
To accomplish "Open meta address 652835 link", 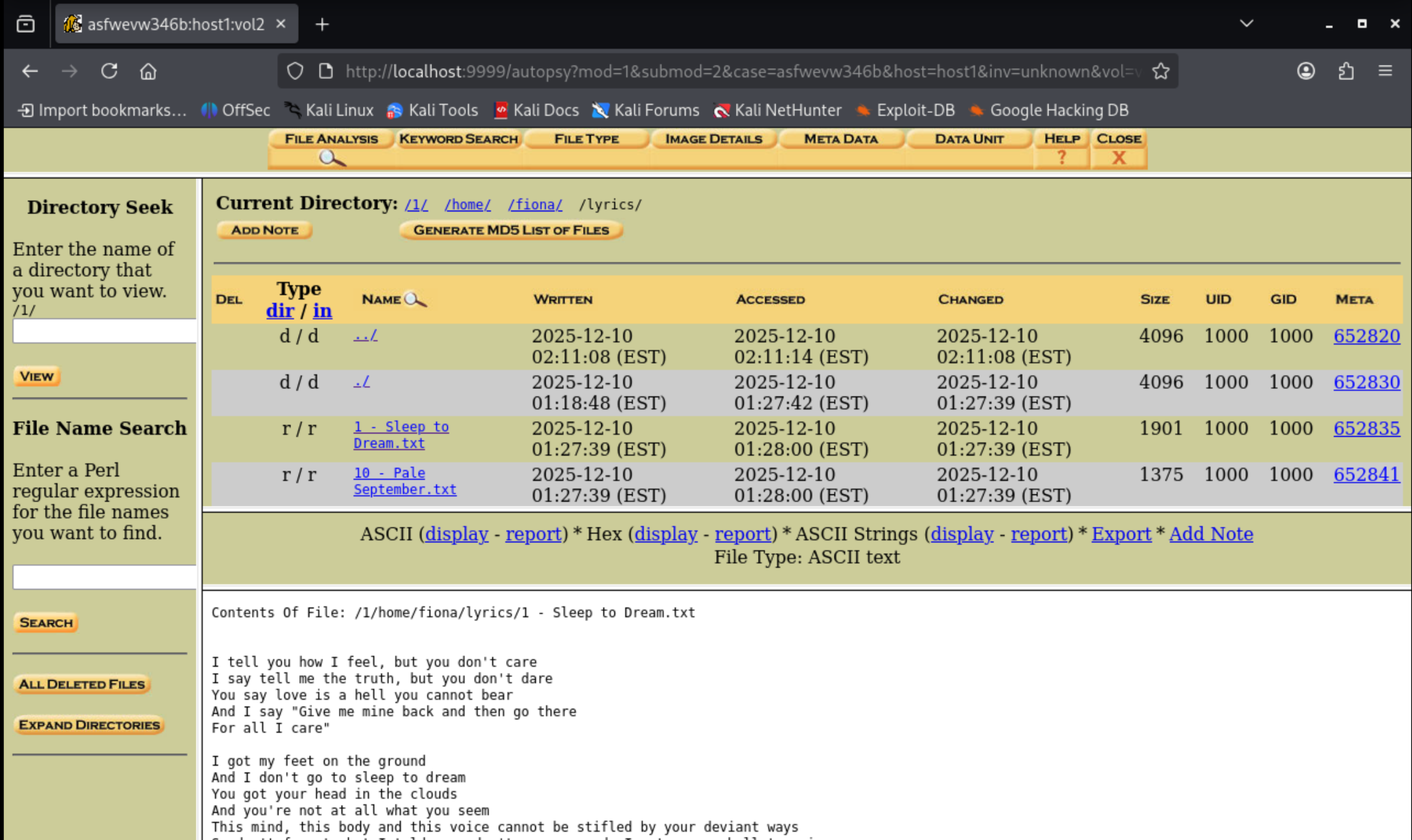I will (x=1366, y=428).
